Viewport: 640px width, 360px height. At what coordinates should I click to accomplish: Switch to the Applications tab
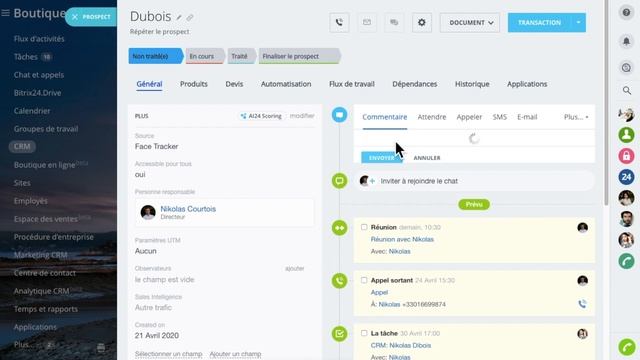pos(527,84)
